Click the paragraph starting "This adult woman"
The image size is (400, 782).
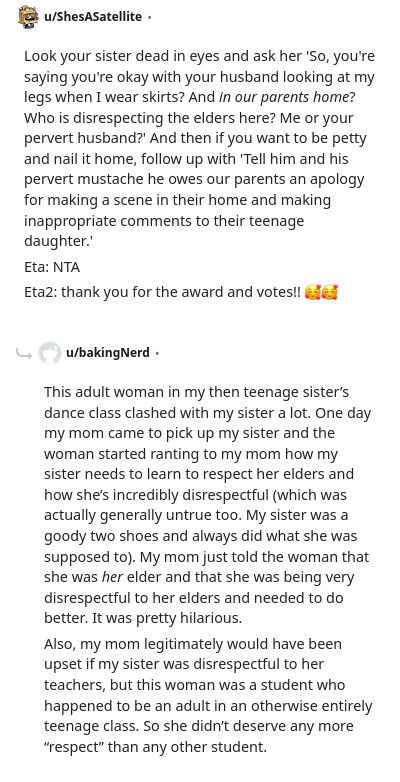pos(208,505)
